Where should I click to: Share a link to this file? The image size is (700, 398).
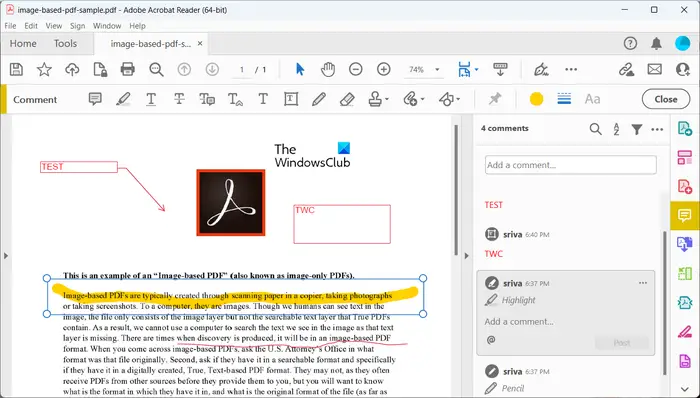click(x=626, y=70)
